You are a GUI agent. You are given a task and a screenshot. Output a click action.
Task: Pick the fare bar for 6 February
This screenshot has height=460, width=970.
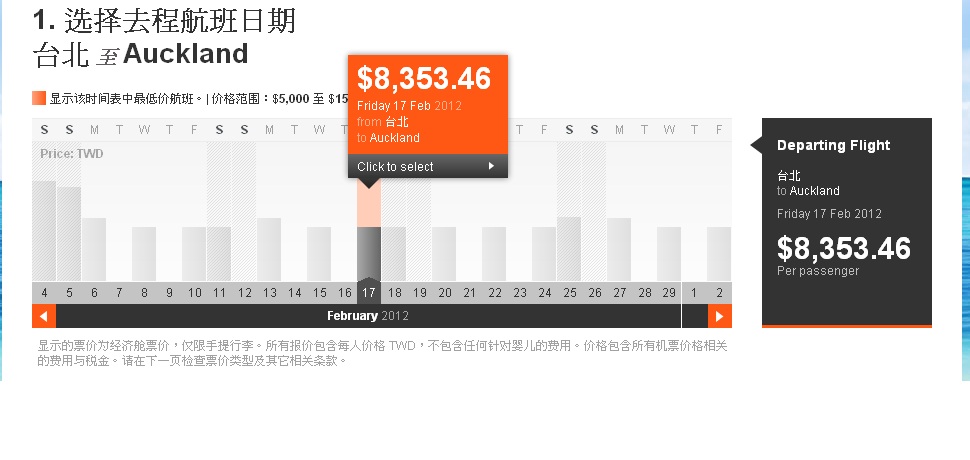[94, 249]
